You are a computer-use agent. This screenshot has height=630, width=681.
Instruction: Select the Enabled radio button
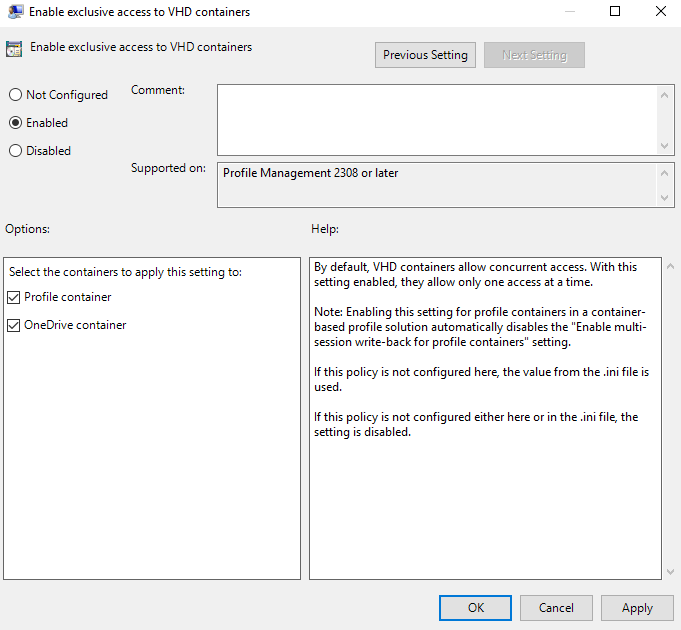click(15, 123)
